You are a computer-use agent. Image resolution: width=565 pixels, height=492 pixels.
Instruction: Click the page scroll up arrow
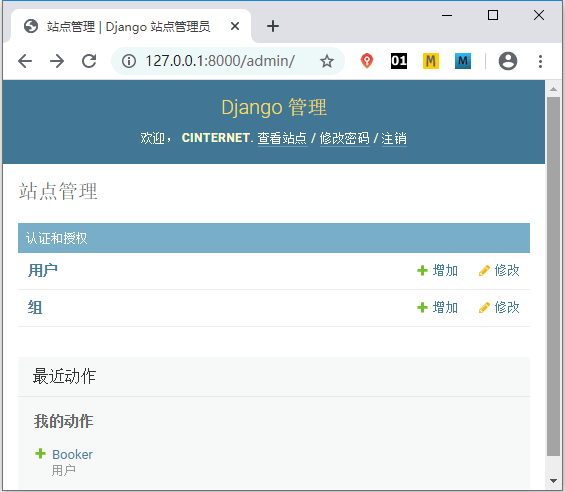[x=553, y=89]
